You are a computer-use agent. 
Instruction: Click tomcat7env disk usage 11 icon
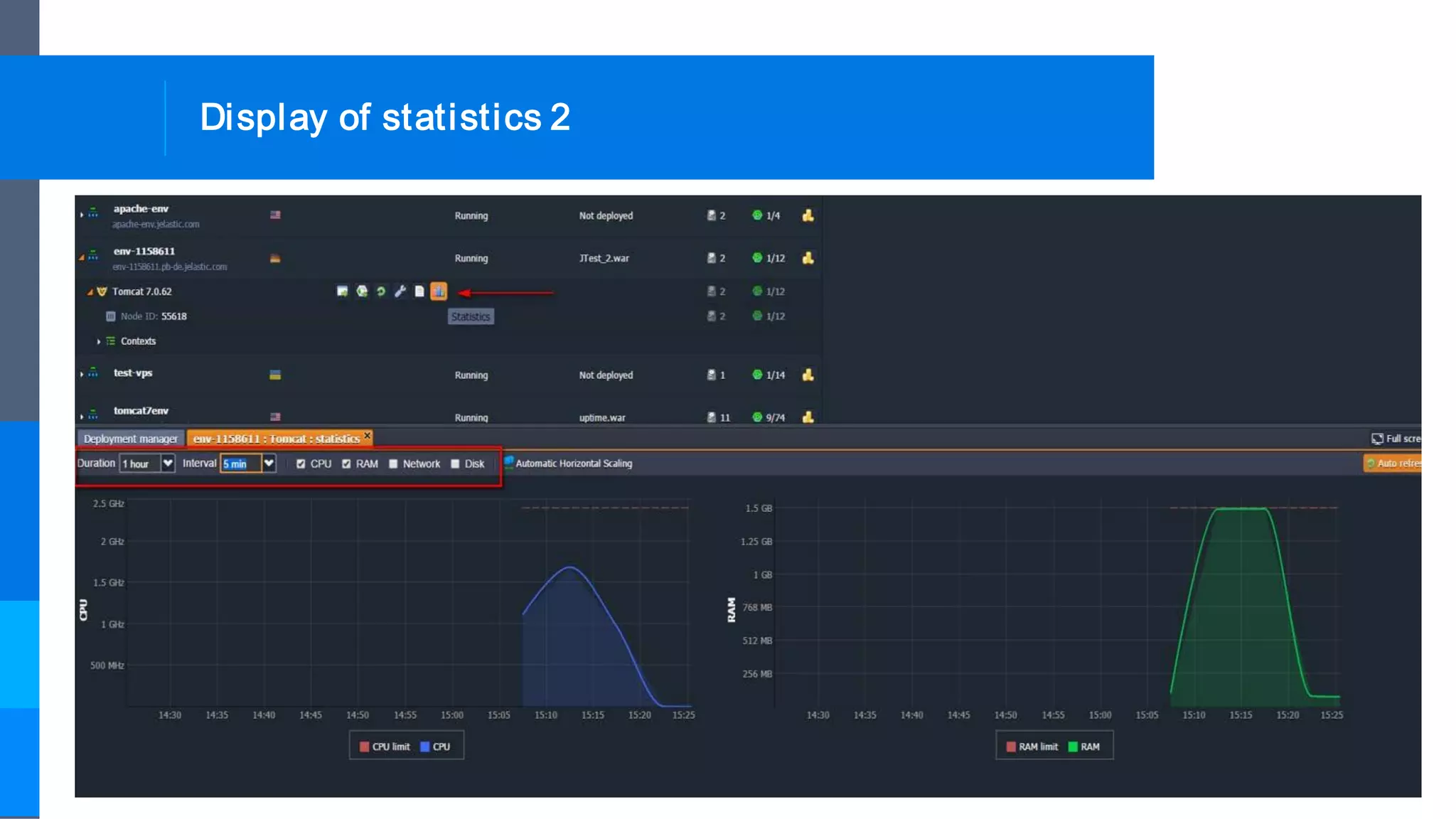pos(711,417)
